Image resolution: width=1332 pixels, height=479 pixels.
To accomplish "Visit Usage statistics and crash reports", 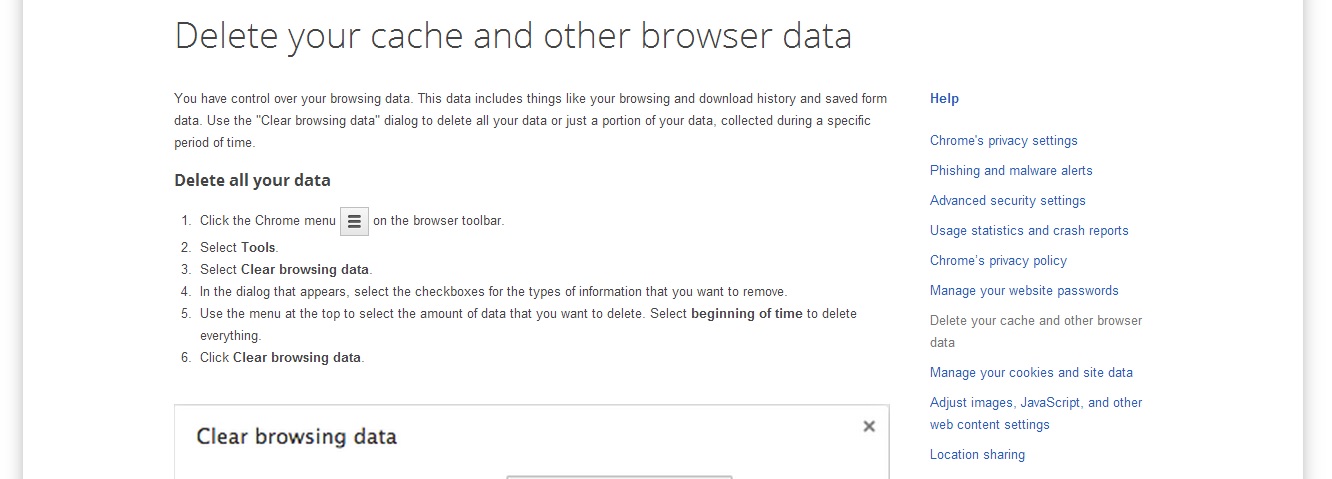I will point(1029,231).
